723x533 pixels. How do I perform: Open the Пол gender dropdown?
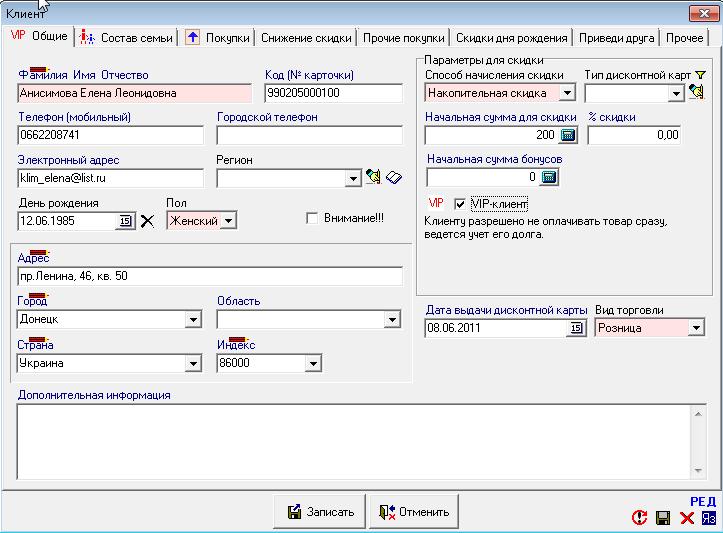coord(227,221)
